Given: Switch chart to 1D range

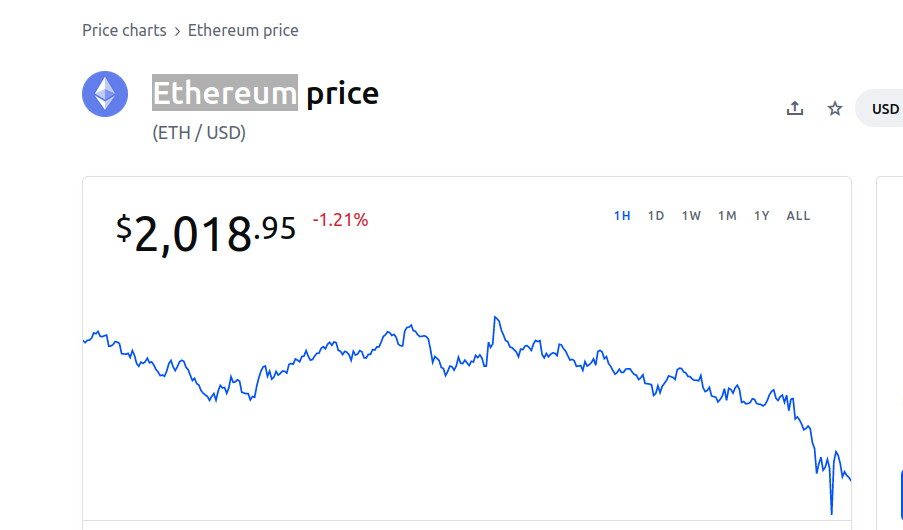Looking at the screenshot, I should tap(656, 216).
